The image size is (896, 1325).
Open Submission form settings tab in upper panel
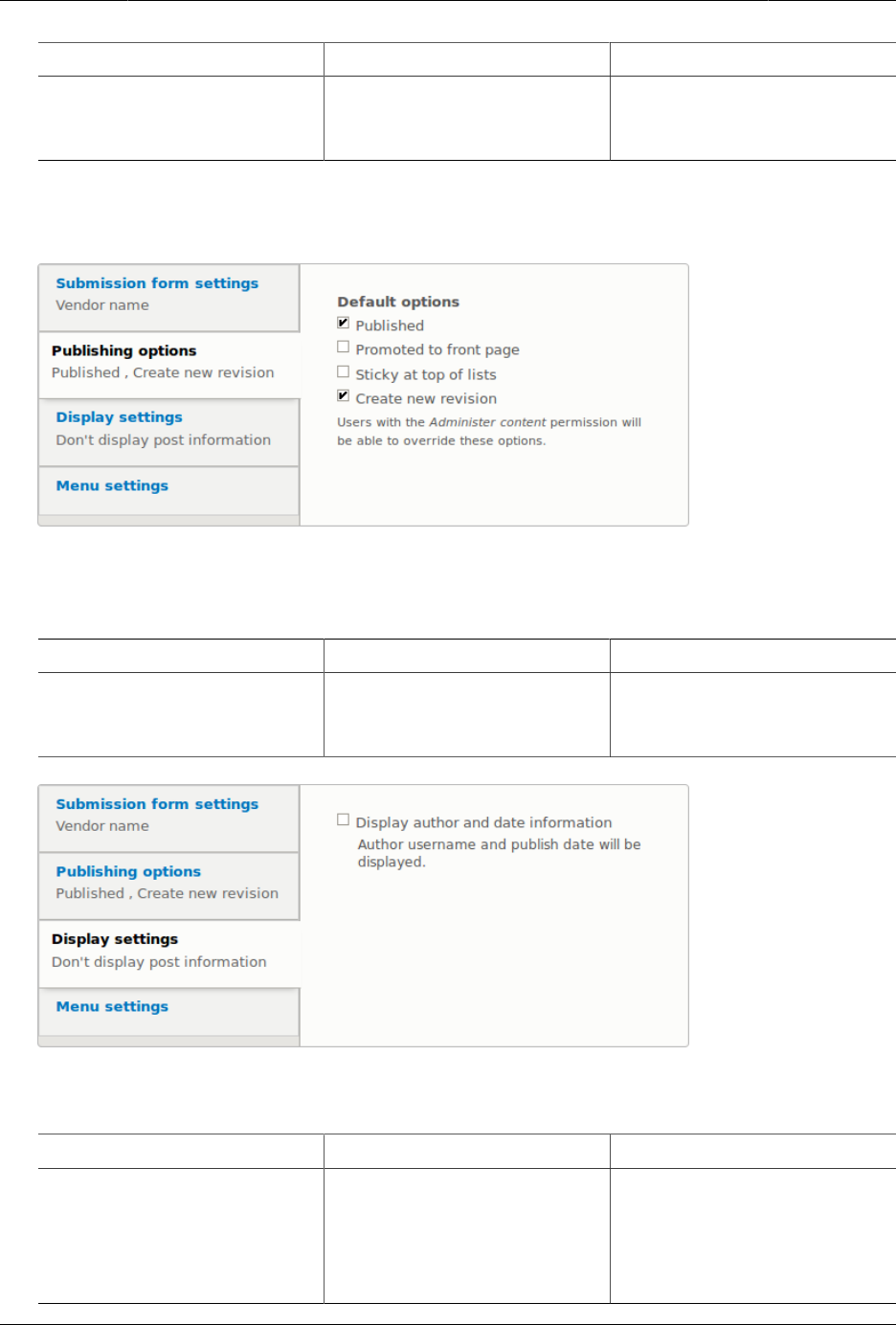click(157, 283)
